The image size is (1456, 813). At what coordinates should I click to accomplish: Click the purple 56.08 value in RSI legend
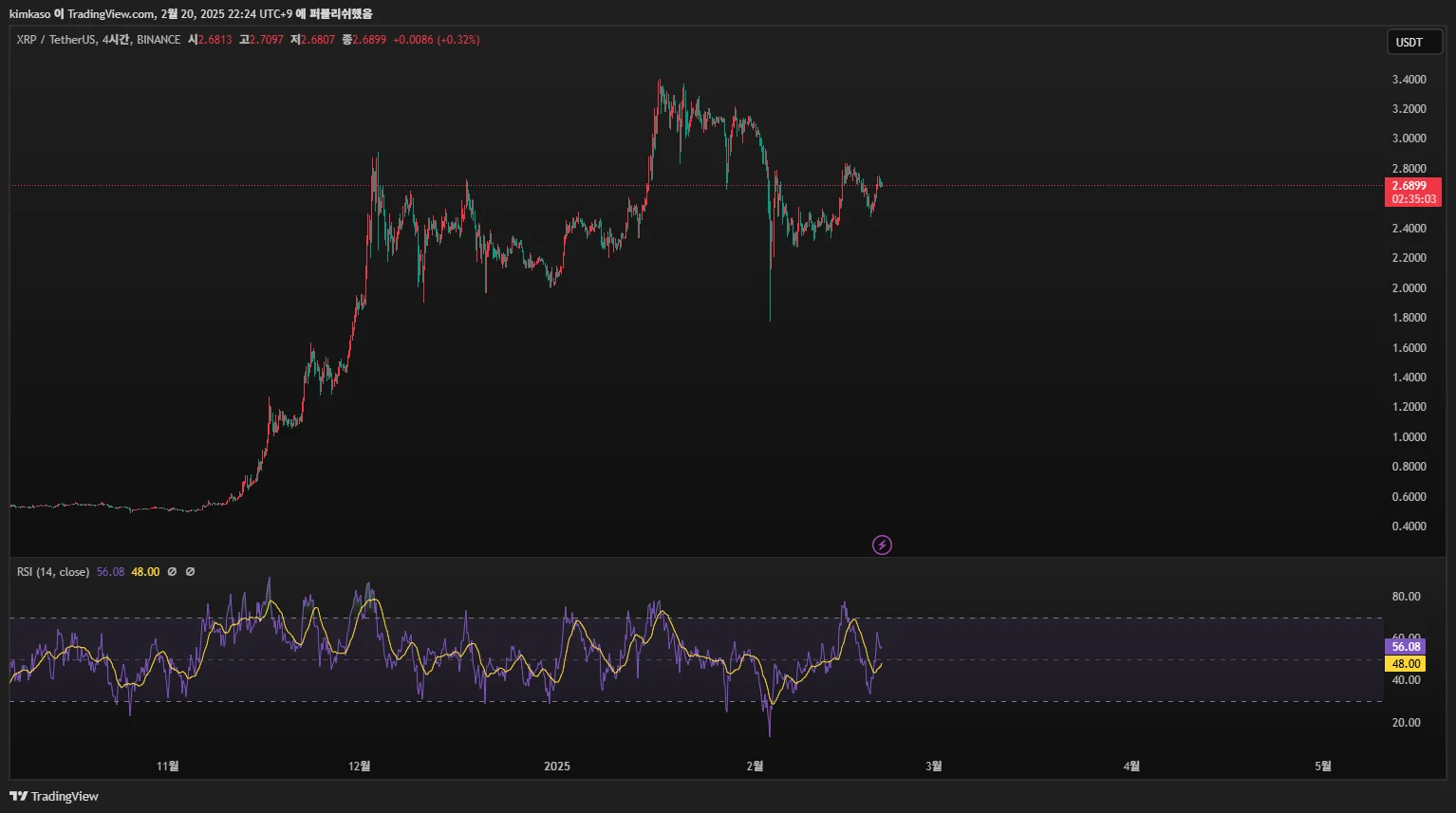click(110, 572)
